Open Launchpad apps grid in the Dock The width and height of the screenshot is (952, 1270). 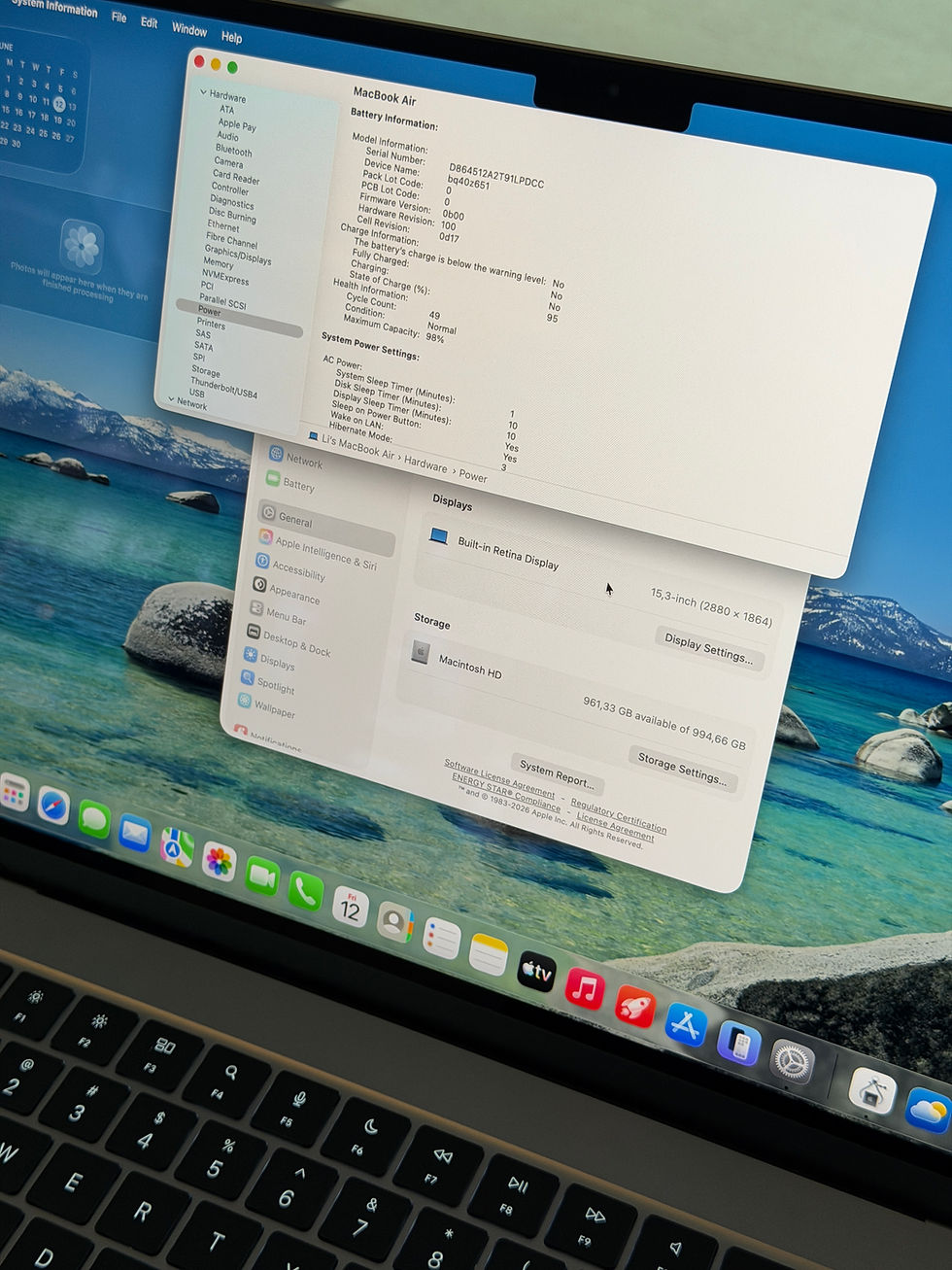13,794
